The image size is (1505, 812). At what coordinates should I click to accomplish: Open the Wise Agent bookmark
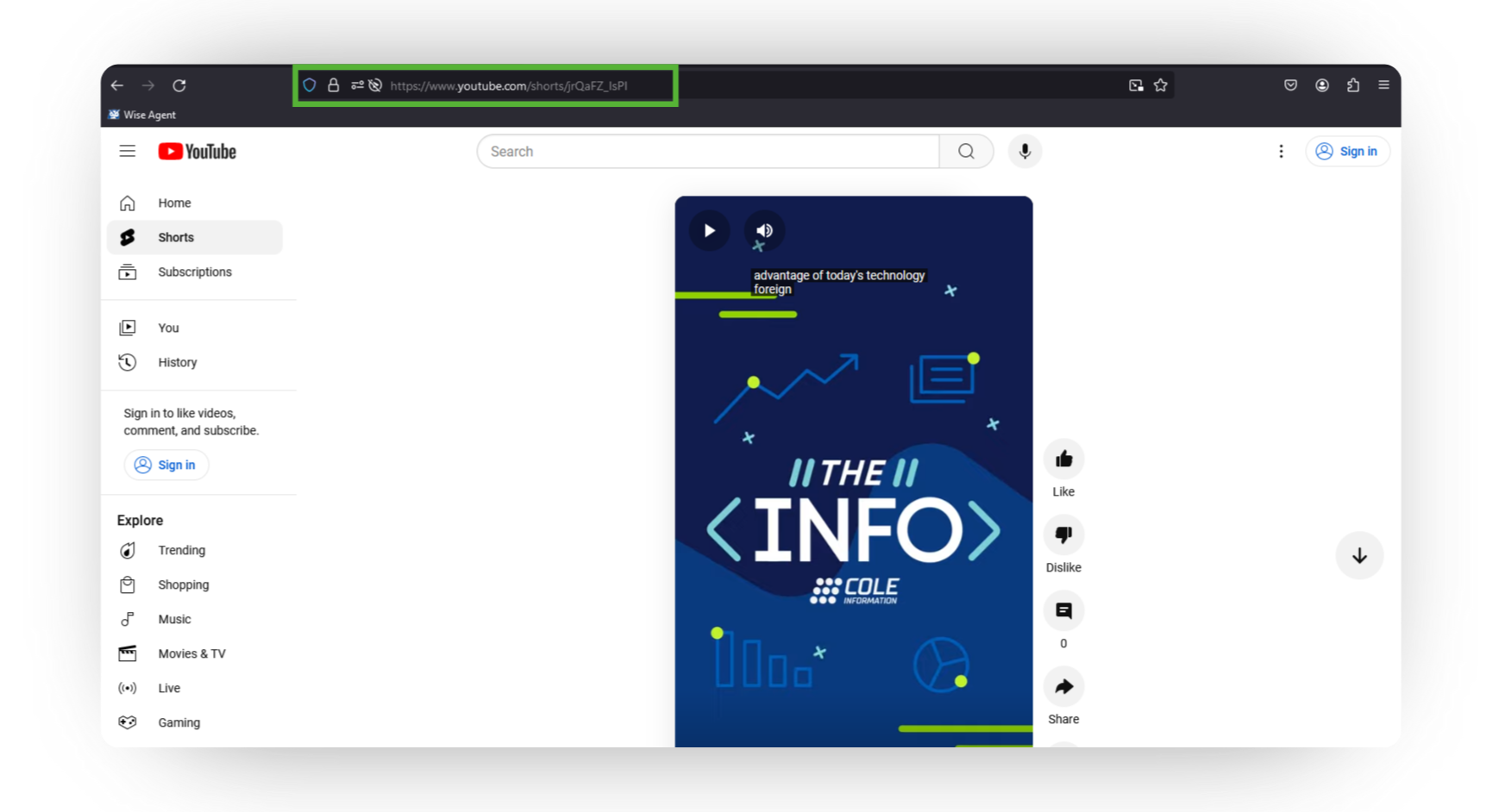coord(142,115)
